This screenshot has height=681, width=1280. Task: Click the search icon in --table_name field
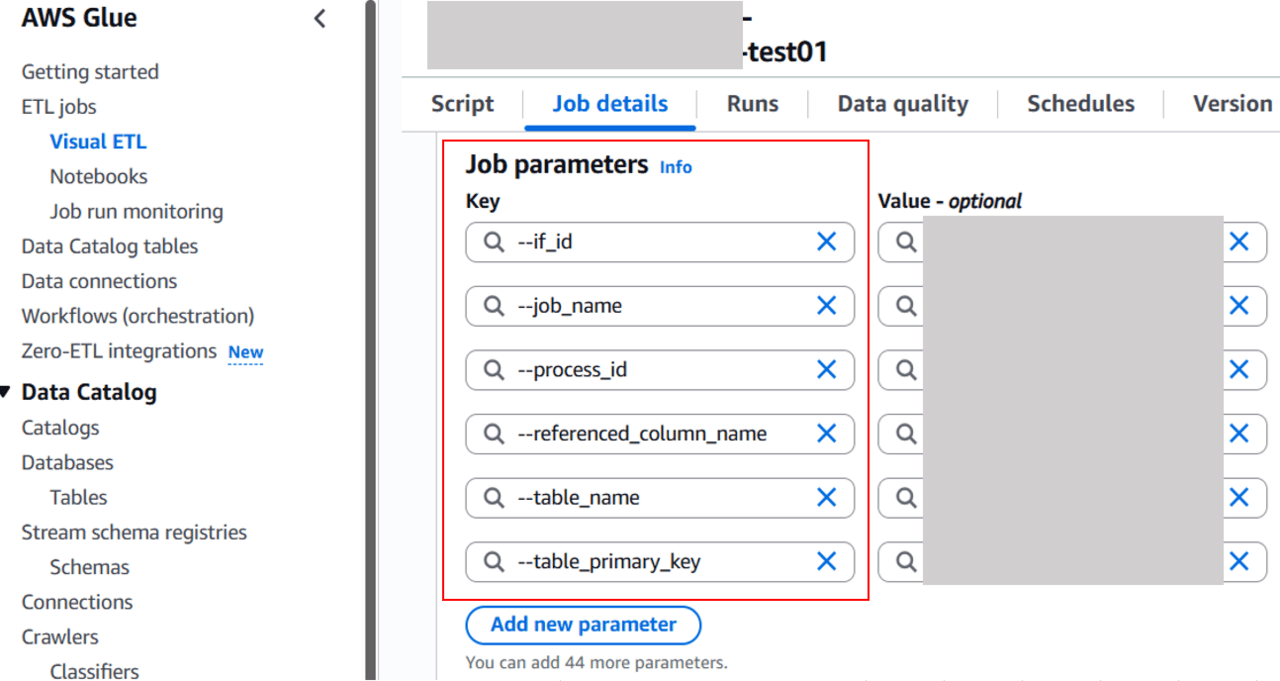[494, 498]
